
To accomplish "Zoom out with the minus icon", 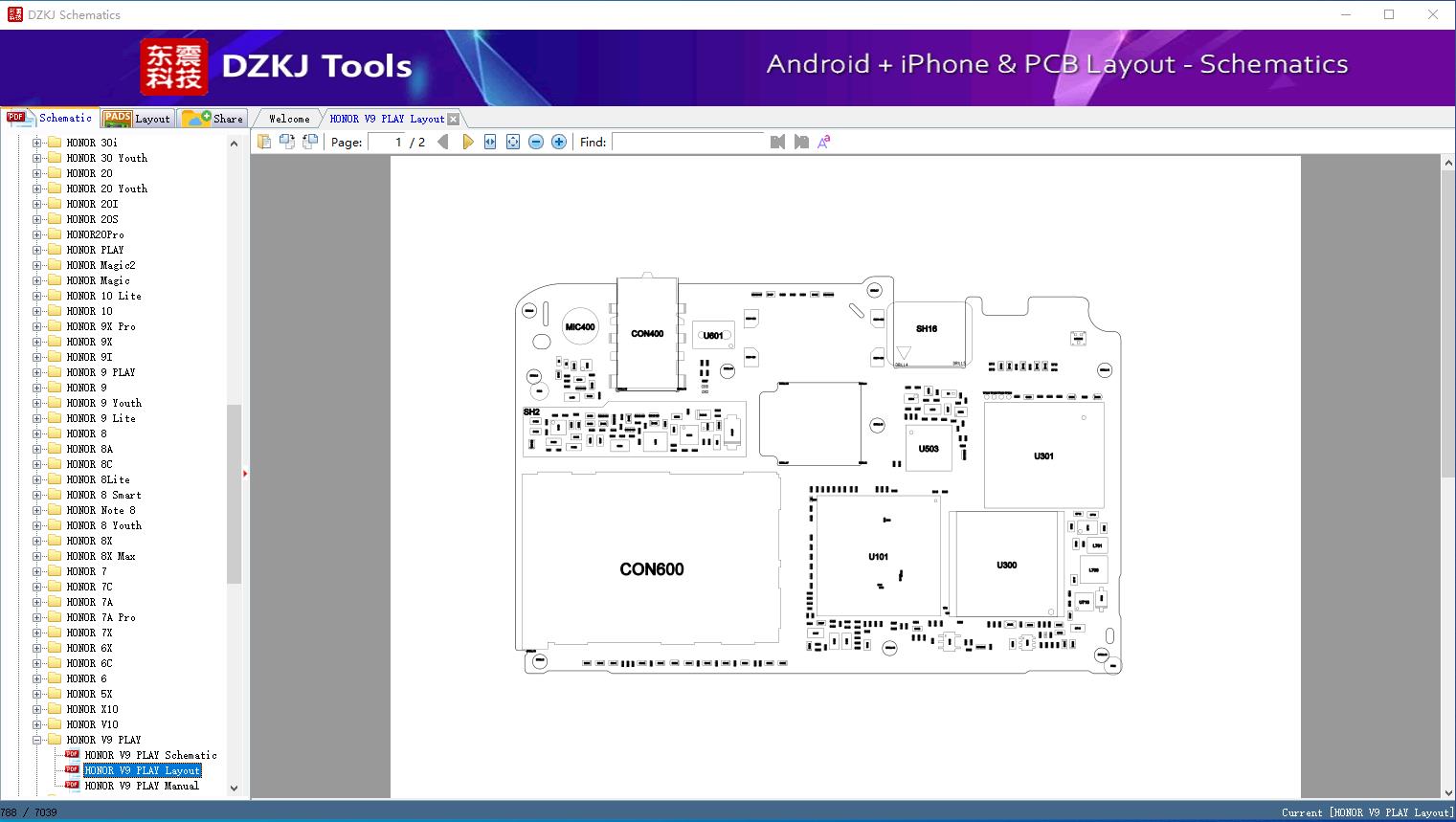I will 536,142.
